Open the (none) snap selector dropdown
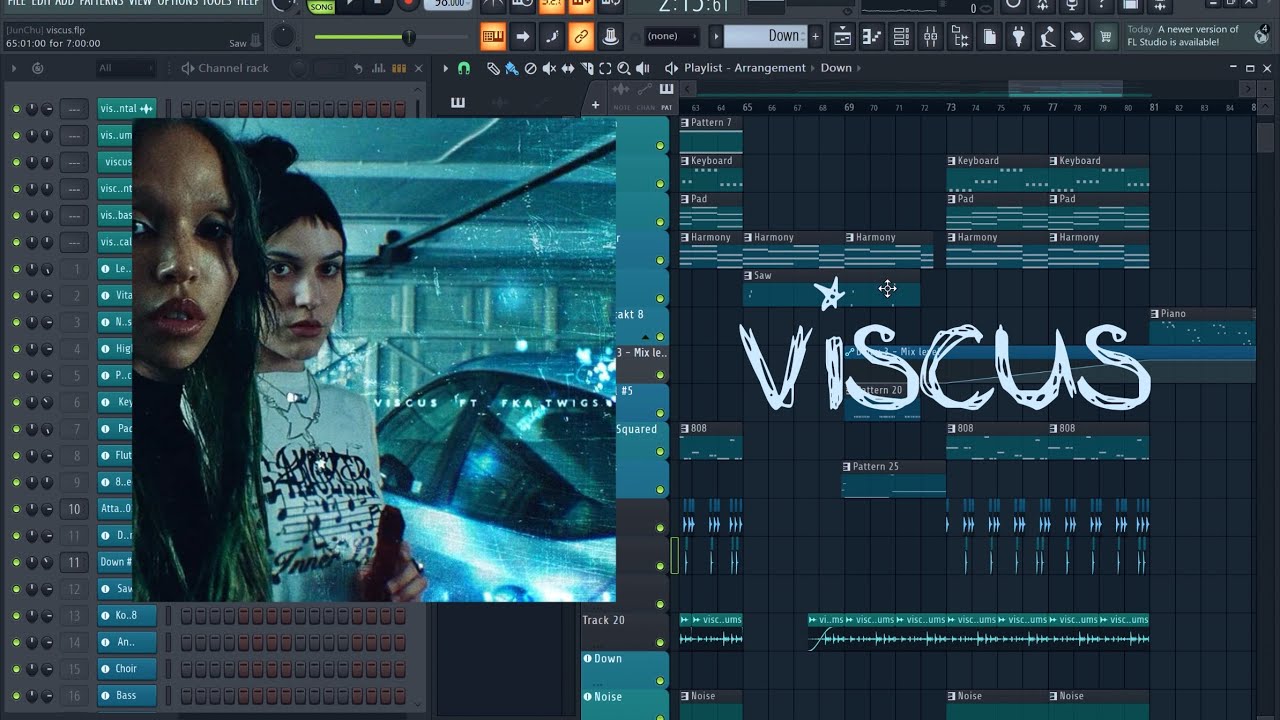Viewport: 1280px width, 720px height. (x=671, y=36)
